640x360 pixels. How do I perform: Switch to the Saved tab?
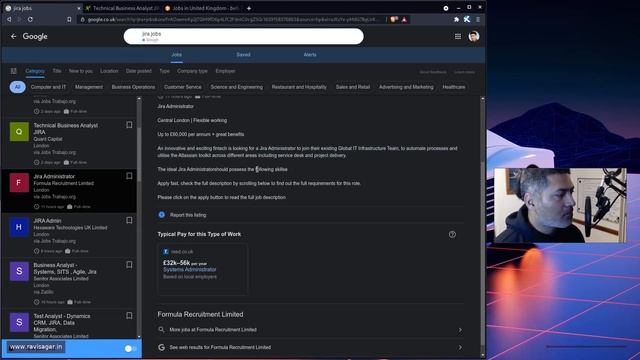[x=243, y=55]
